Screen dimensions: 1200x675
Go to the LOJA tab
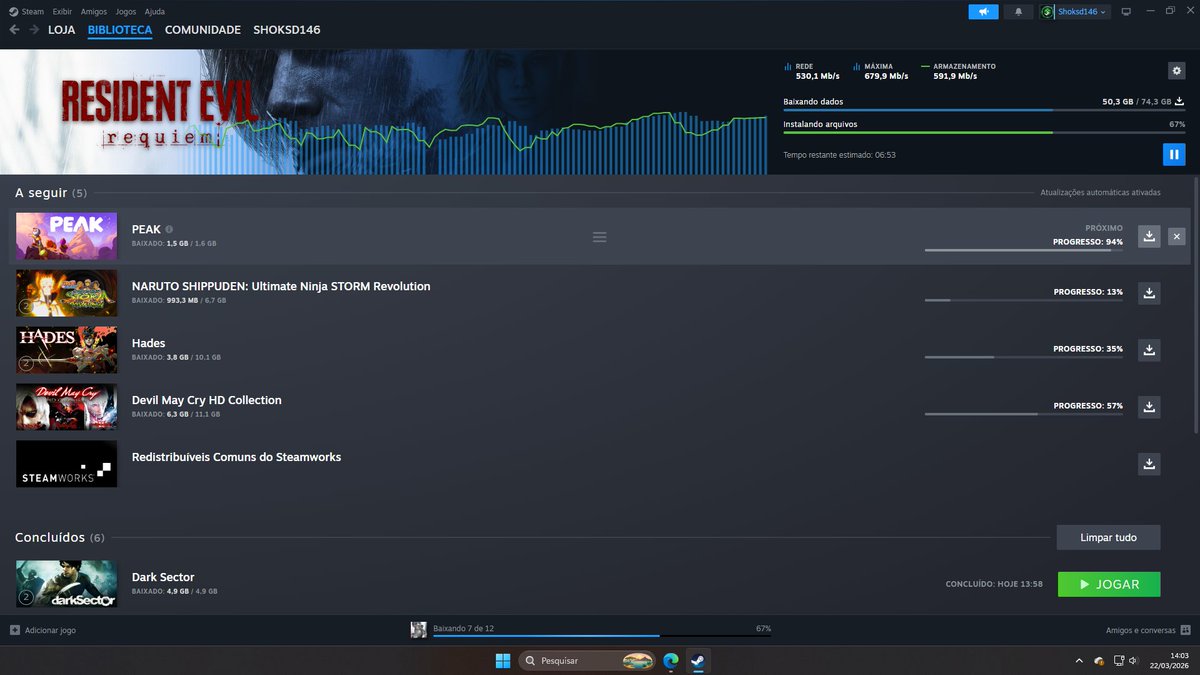point(62,30)
